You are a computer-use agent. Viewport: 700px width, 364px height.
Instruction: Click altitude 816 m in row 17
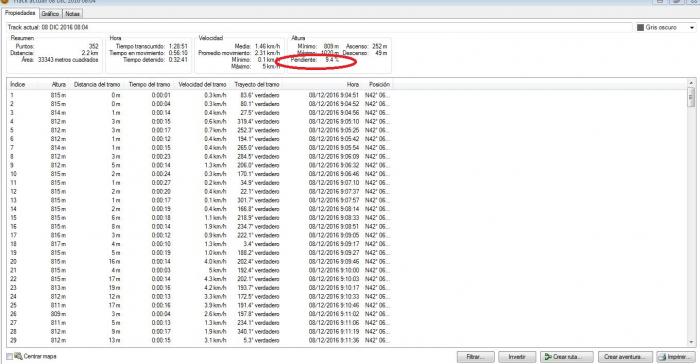pyautogui.click(x=58, y=235)
